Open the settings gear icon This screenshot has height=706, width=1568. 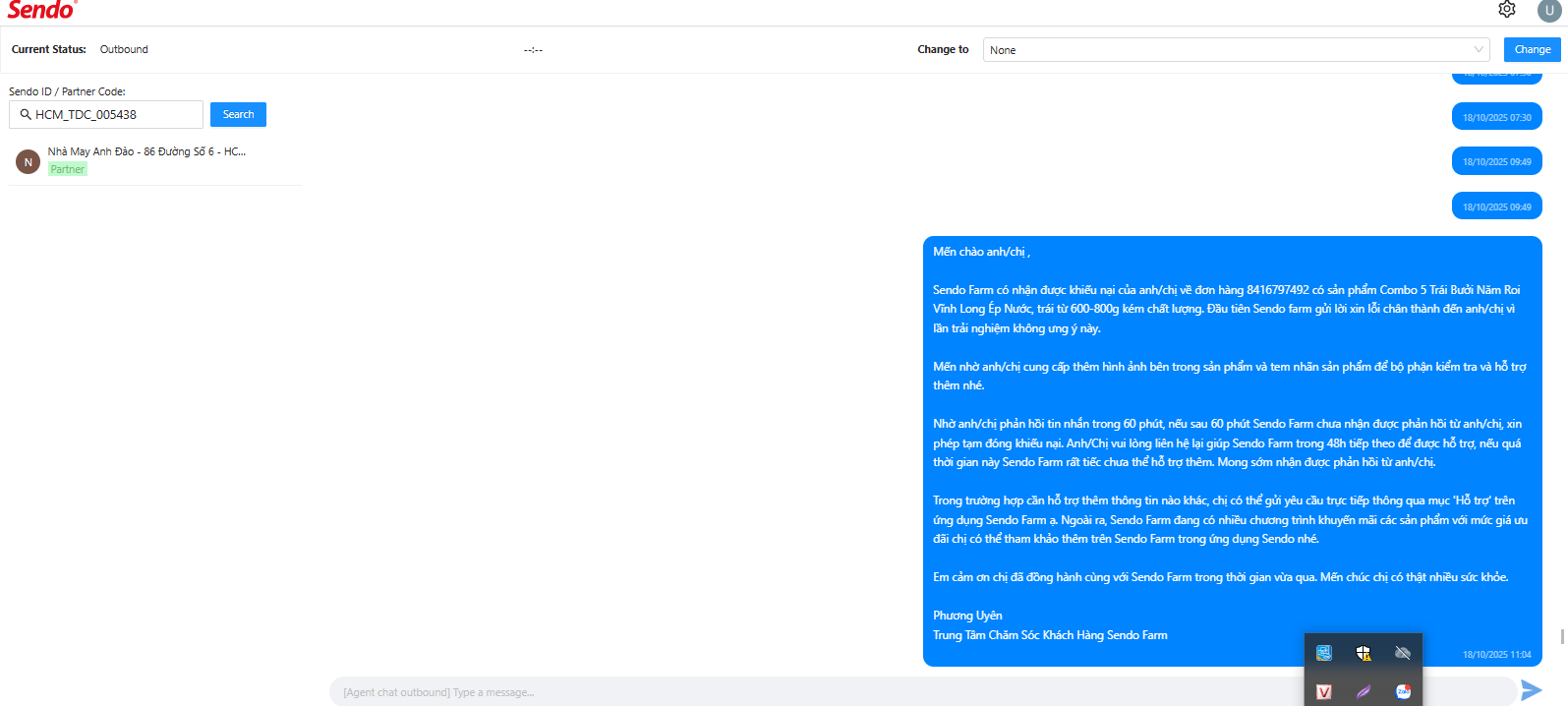click(x=1507, y=9)
